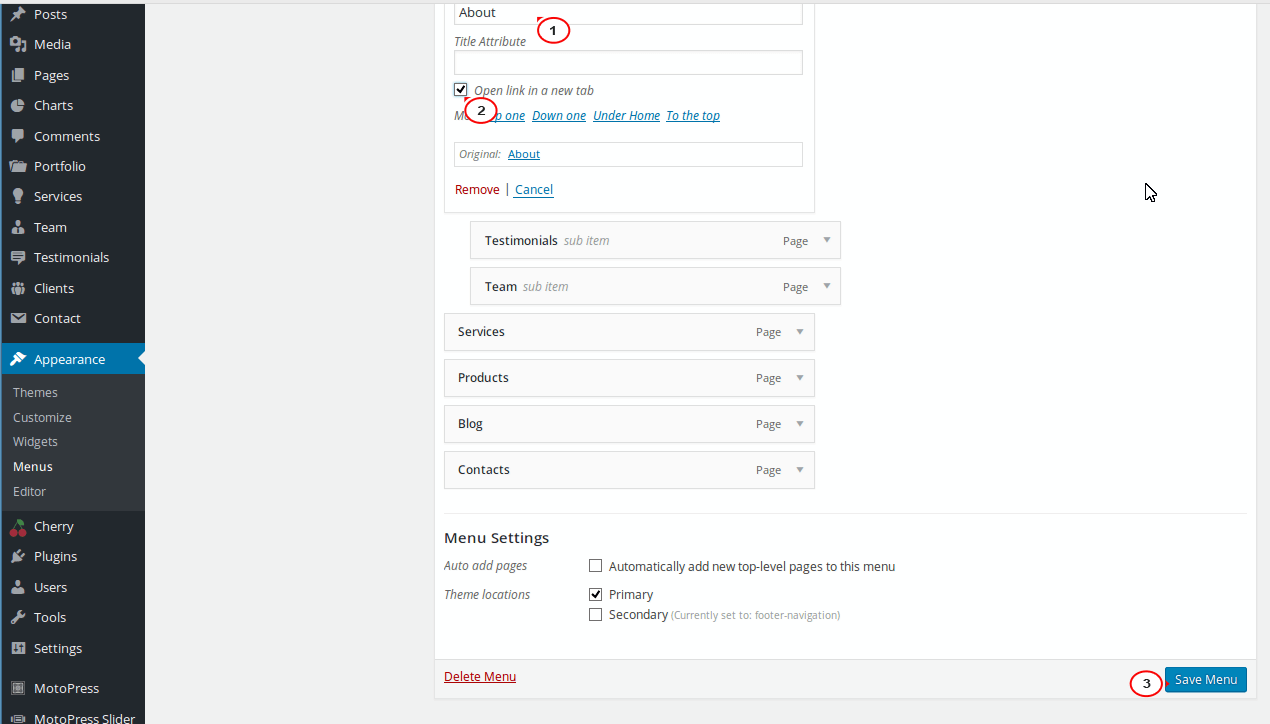
Task: Expand the Testimonials sub item options
Action: point(826,240)
